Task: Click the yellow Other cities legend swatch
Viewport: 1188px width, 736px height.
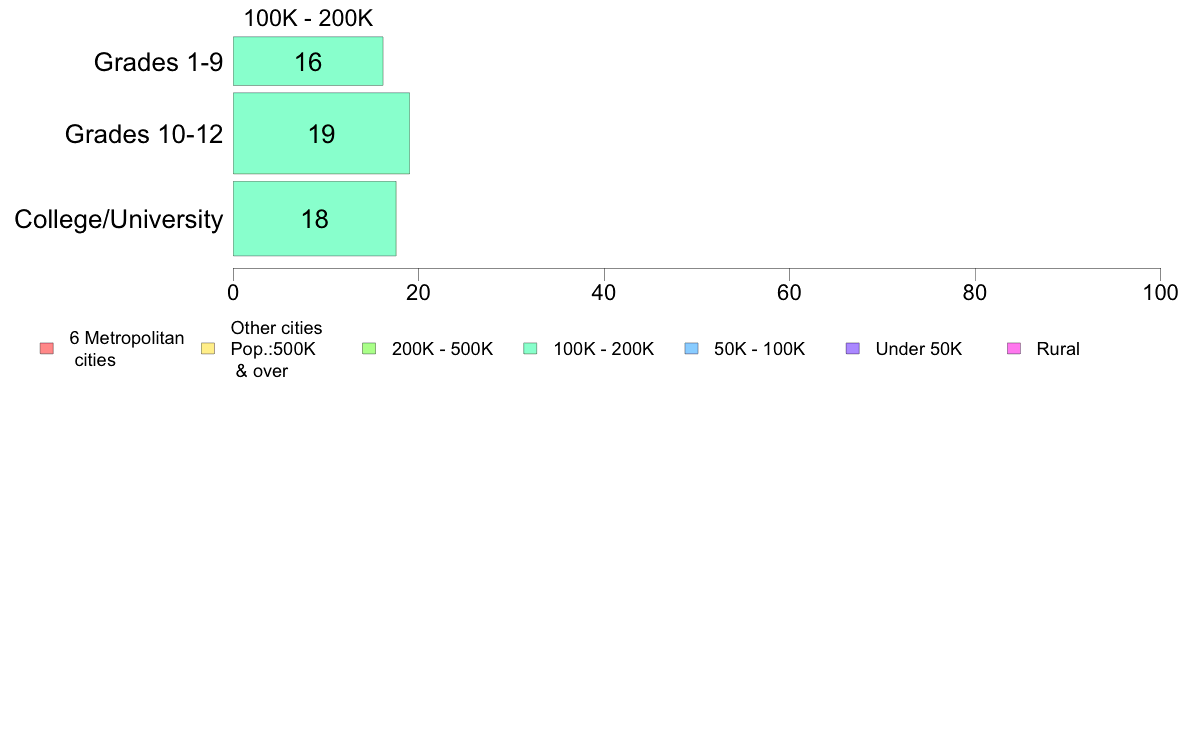Action: pyautogui.click(x=208, y=349)
